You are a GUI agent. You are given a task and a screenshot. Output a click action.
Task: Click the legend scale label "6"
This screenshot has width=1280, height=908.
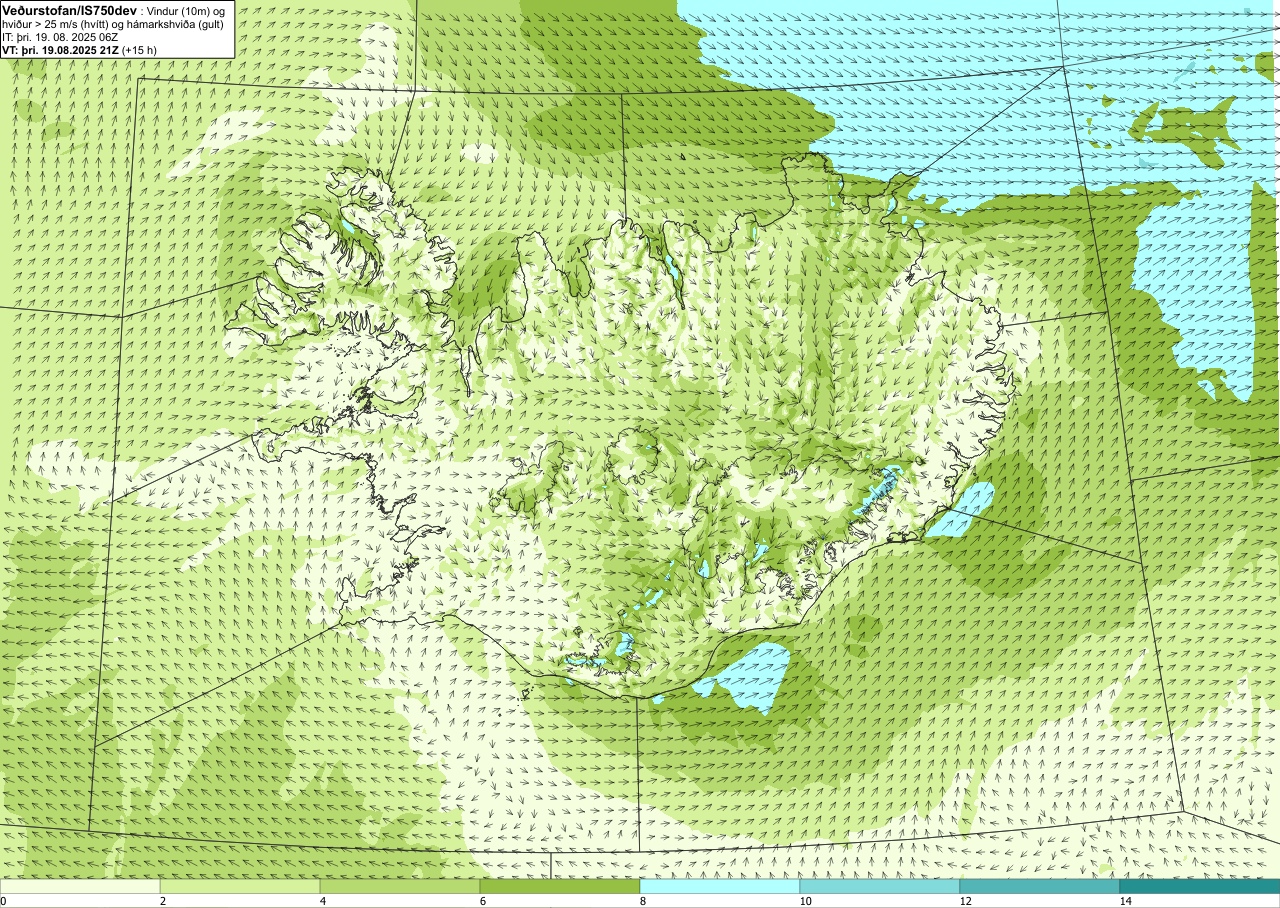coord(483,901)
